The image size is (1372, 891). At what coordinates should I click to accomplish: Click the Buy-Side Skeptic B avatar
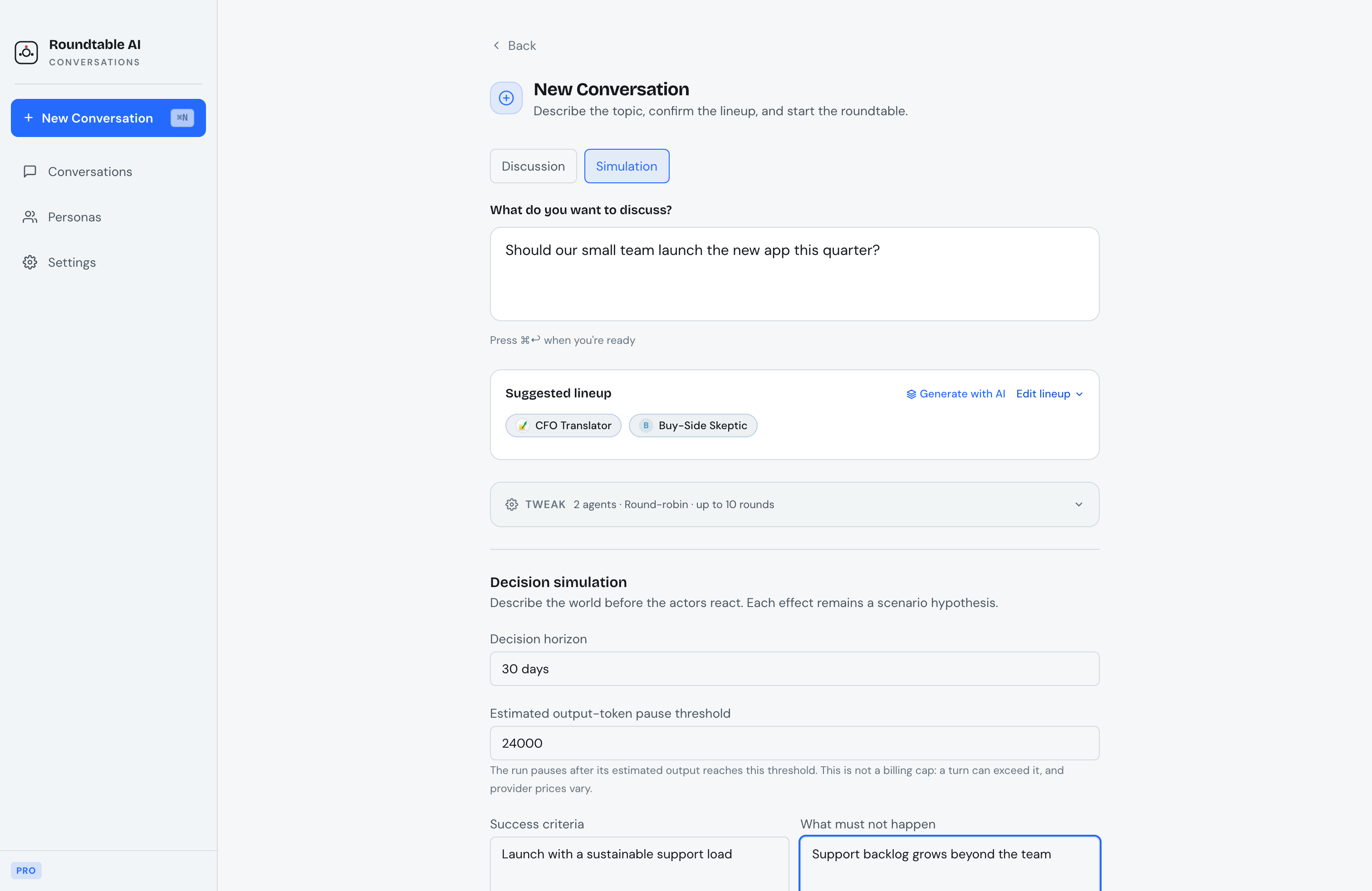pos(646,426)
